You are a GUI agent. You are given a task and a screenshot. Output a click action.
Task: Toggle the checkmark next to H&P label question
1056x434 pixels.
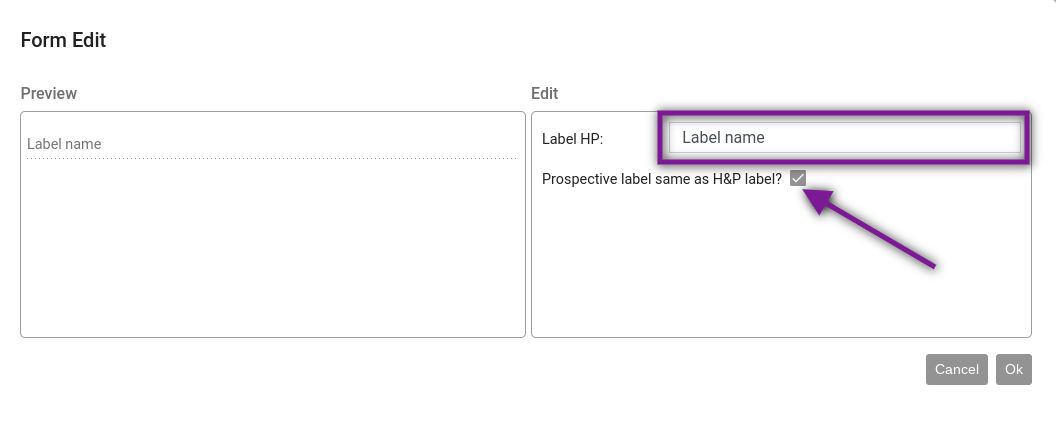click(x=797, y=178)
